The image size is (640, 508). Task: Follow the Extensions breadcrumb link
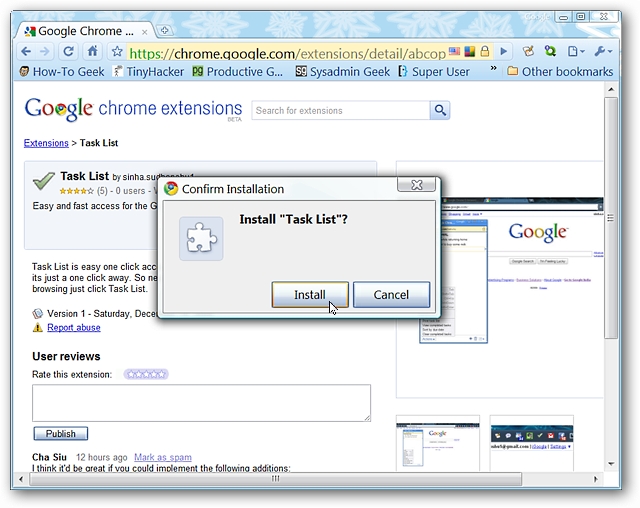46,143
